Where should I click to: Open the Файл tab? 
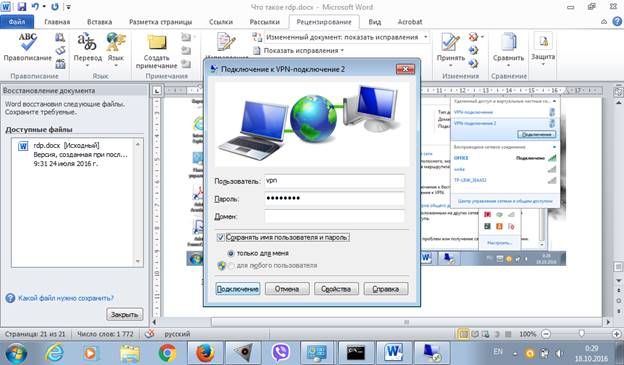17,22
